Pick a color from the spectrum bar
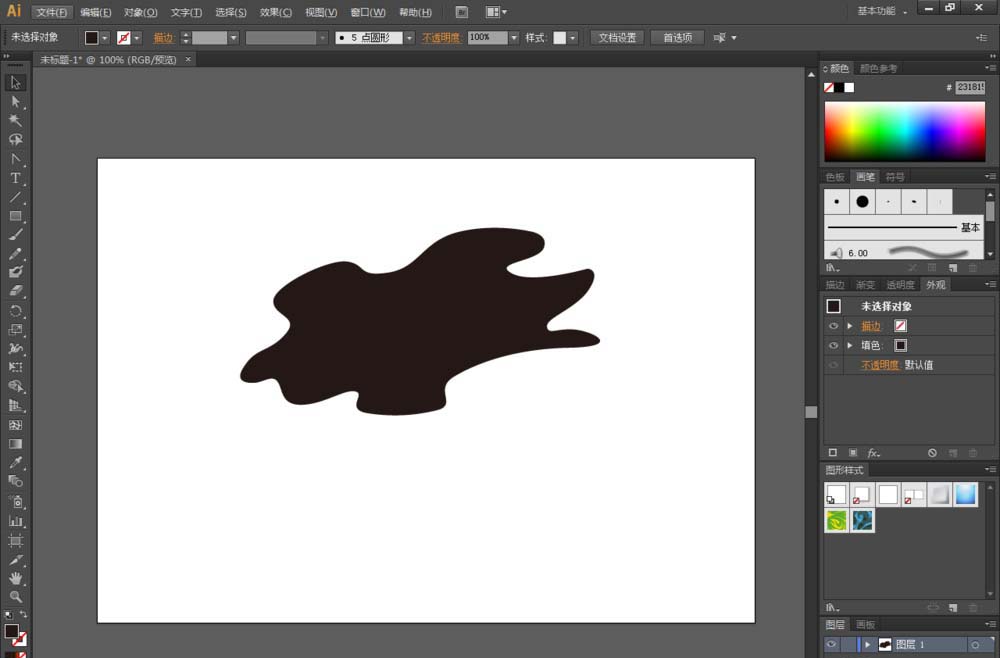The width and height of the screenshot is (1000, 658). pos(904,131)
